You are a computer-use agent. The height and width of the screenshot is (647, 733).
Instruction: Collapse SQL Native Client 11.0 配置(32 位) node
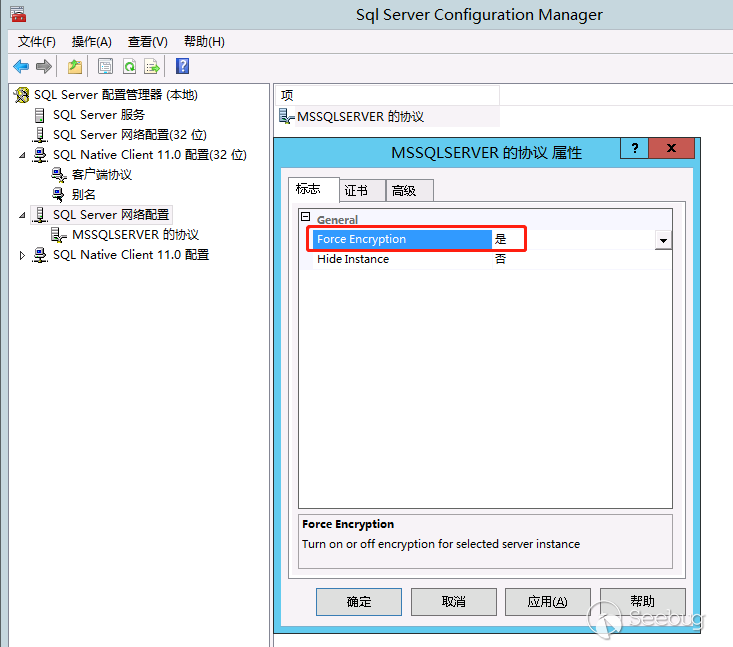[22, 155]
